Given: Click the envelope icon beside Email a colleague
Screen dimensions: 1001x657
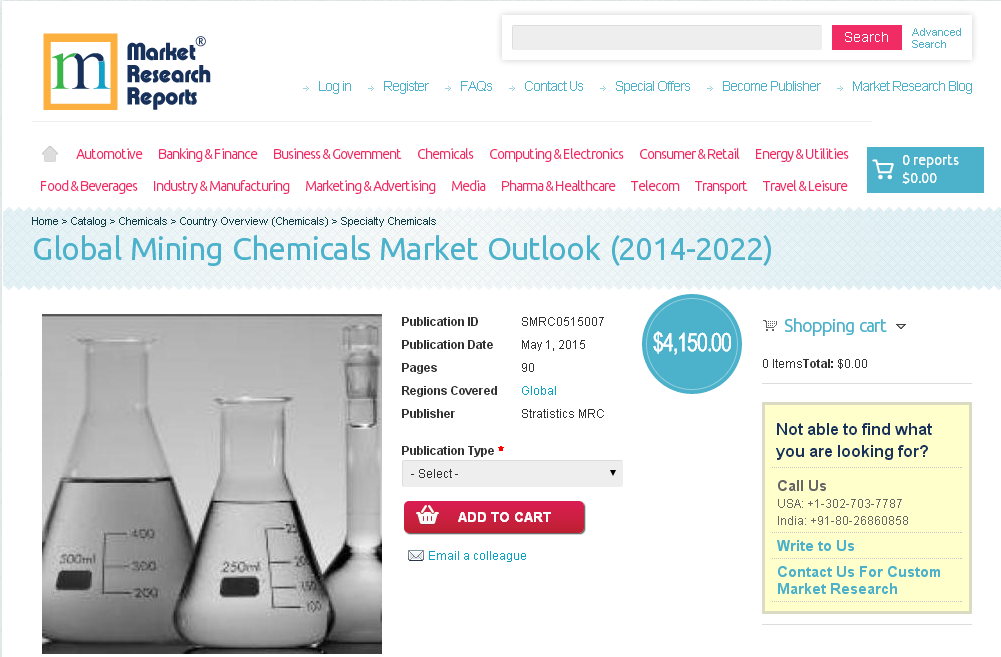Looking at the screenshot, I should click(416, 555).
